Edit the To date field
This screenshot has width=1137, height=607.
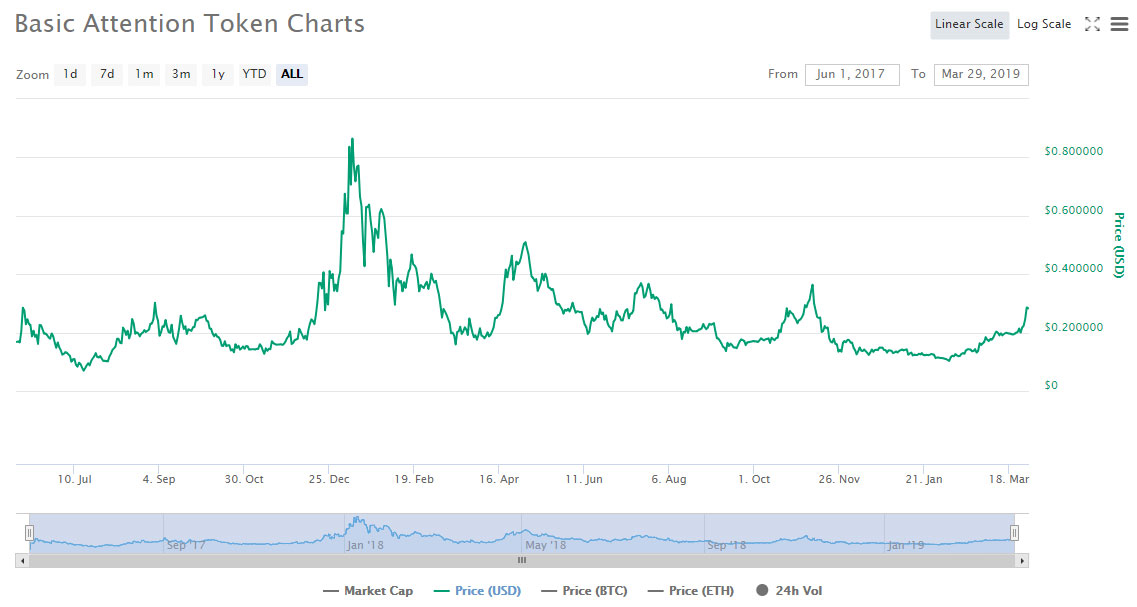coord(980,74)
